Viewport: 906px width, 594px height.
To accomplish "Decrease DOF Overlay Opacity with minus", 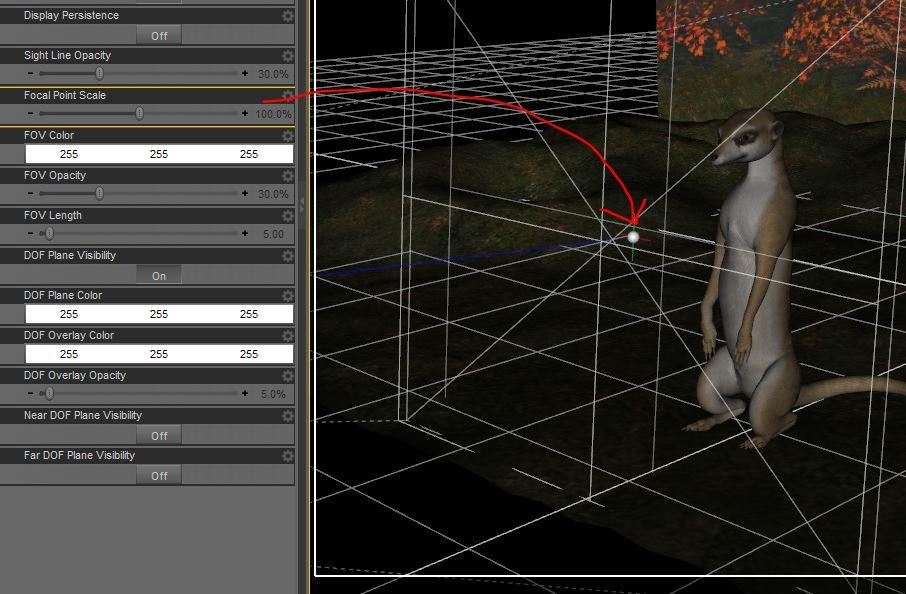I will coord(31,393).
